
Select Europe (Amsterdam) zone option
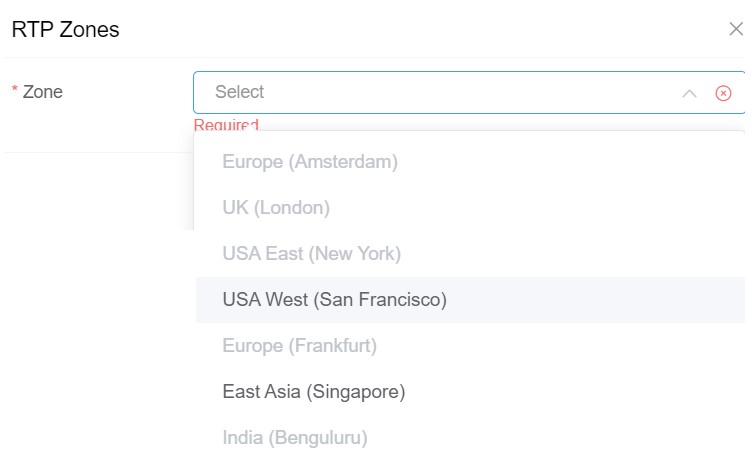tap(310, 161)
